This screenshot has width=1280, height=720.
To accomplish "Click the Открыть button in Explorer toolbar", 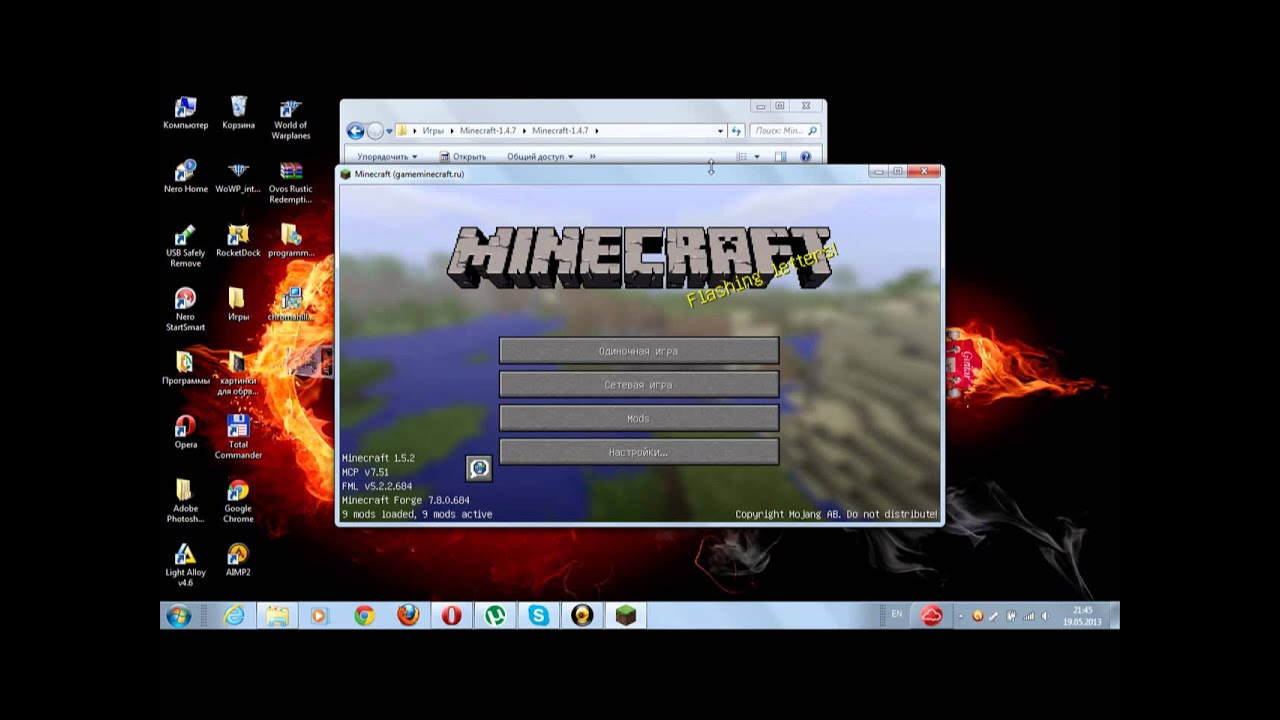I will click(x=463, y=157).
